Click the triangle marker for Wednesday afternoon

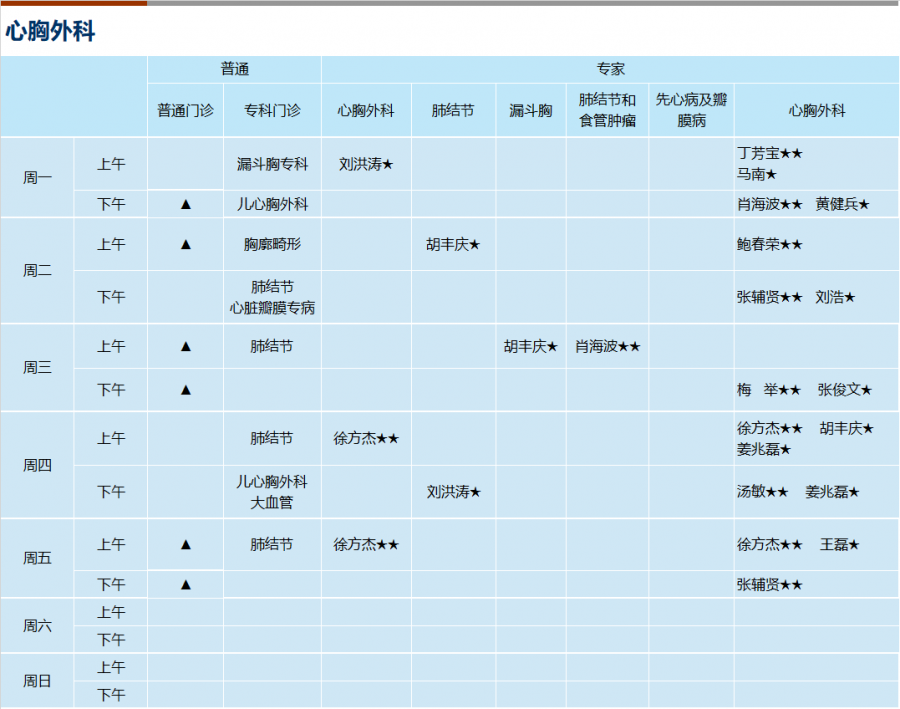[185, 390]
